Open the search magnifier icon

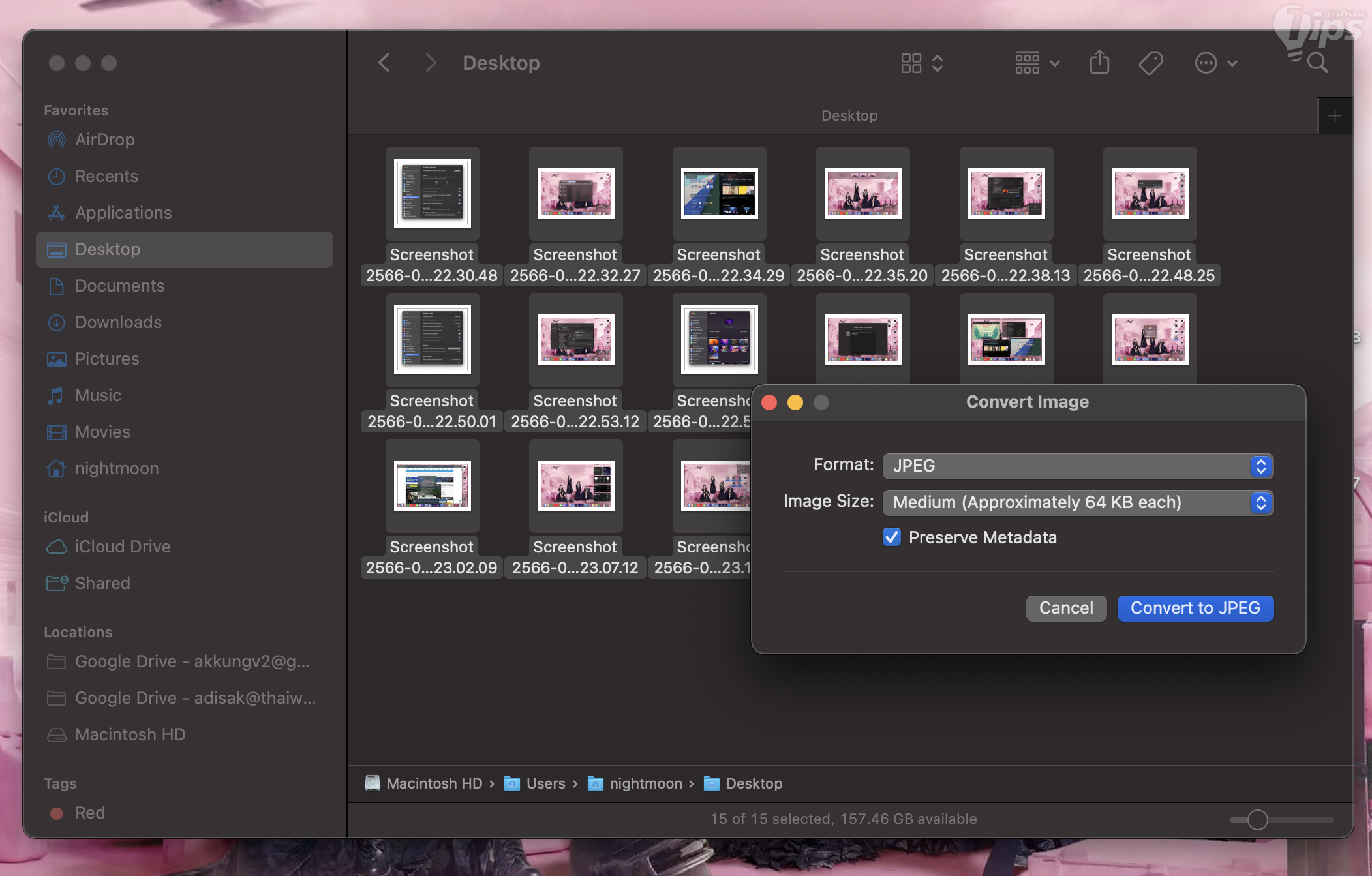[x=1317, y=63]
